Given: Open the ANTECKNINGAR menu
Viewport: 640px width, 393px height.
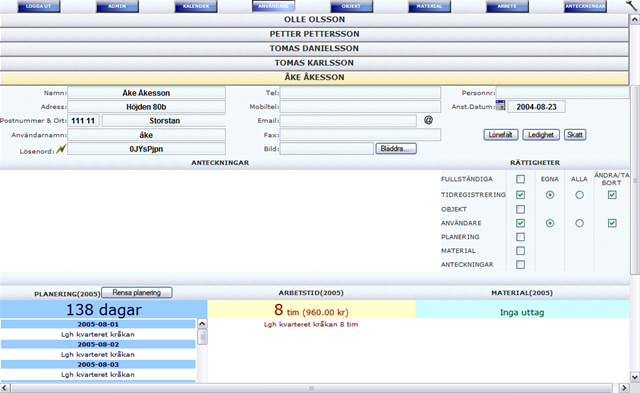Looking at the screenshot, I should (x=585, y=6).
